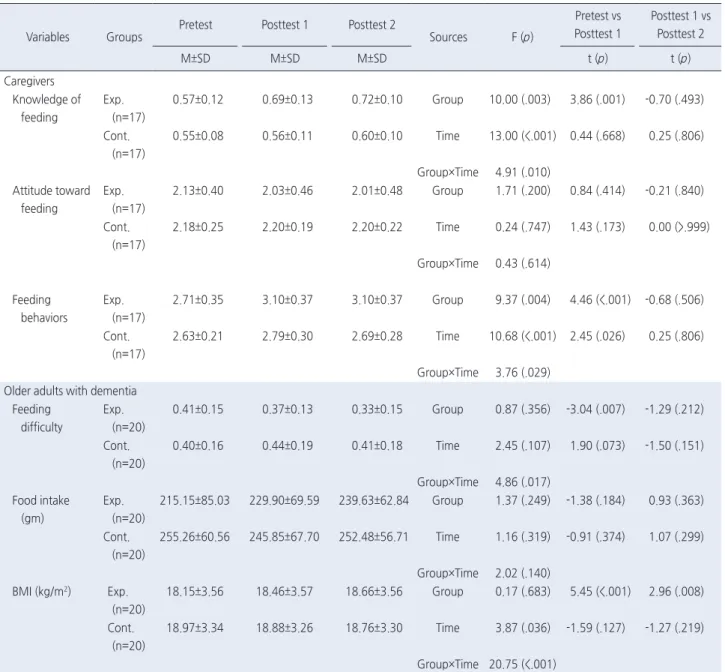Image resolution: width=725 pixels, height=672 pixels.
Task: Click the "BMI (kg/m²)" variable name
Action: [42, 592]
